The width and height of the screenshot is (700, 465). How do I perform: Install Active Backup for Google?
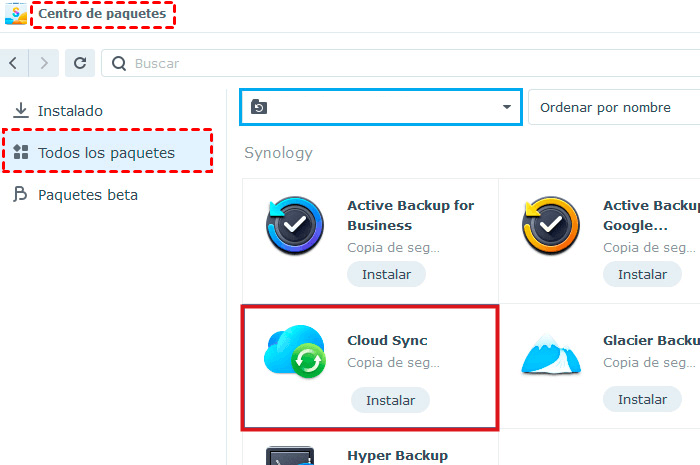pos(642,274)
